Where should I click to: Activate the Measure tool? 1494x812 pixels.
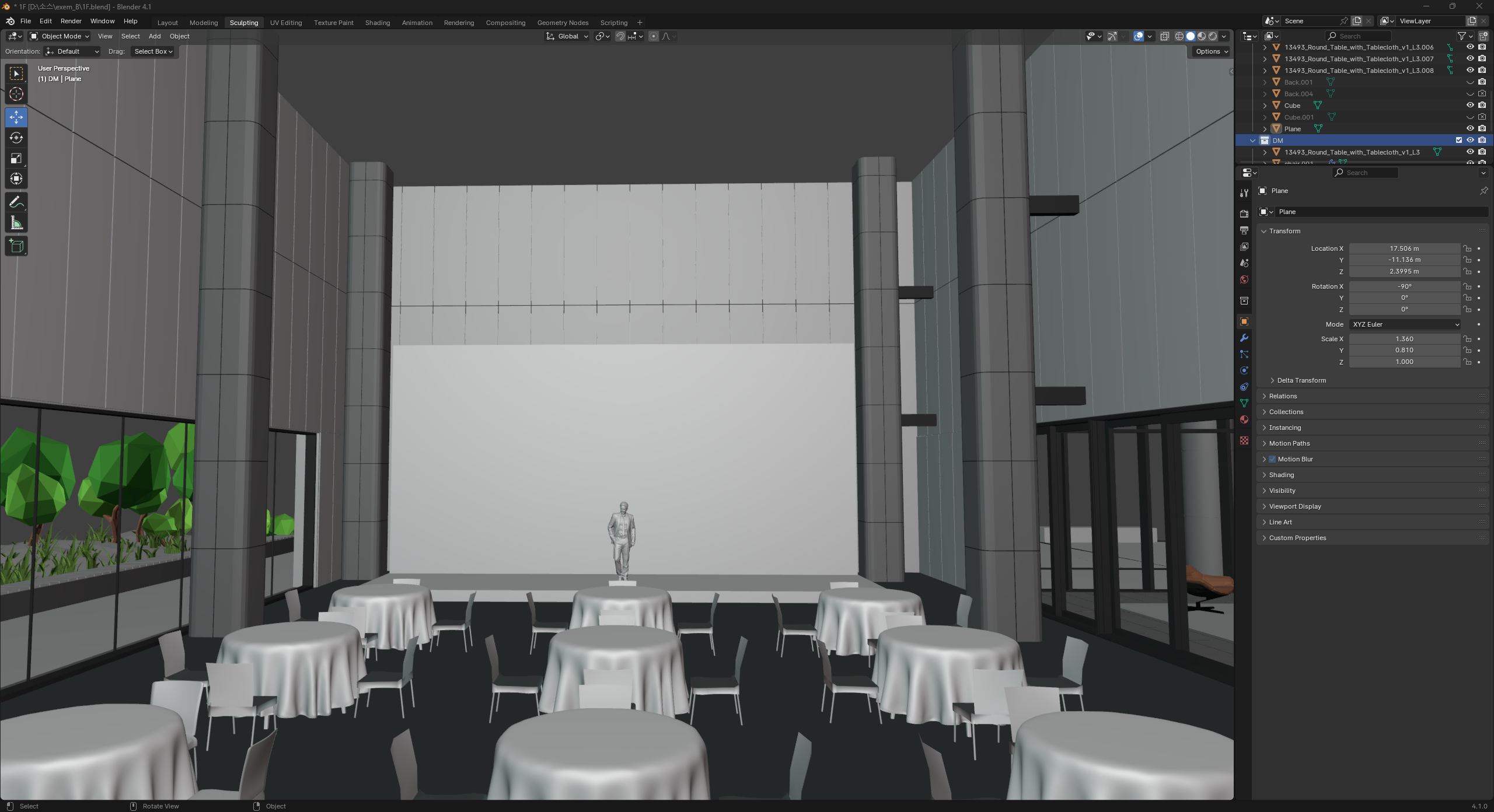16,223
